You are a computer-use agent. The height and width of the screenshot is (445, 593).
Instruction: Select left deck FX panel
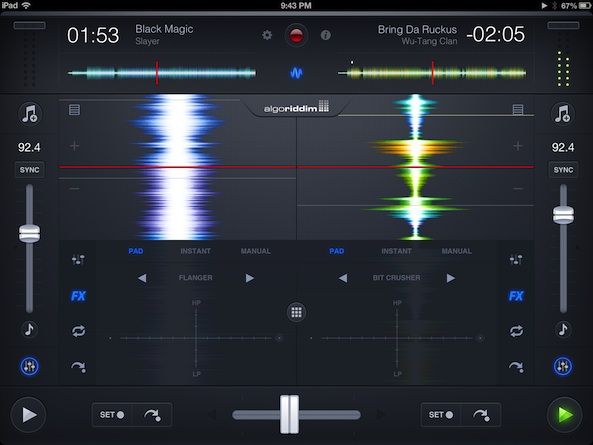pyautogui.click(x=78, y=296)
